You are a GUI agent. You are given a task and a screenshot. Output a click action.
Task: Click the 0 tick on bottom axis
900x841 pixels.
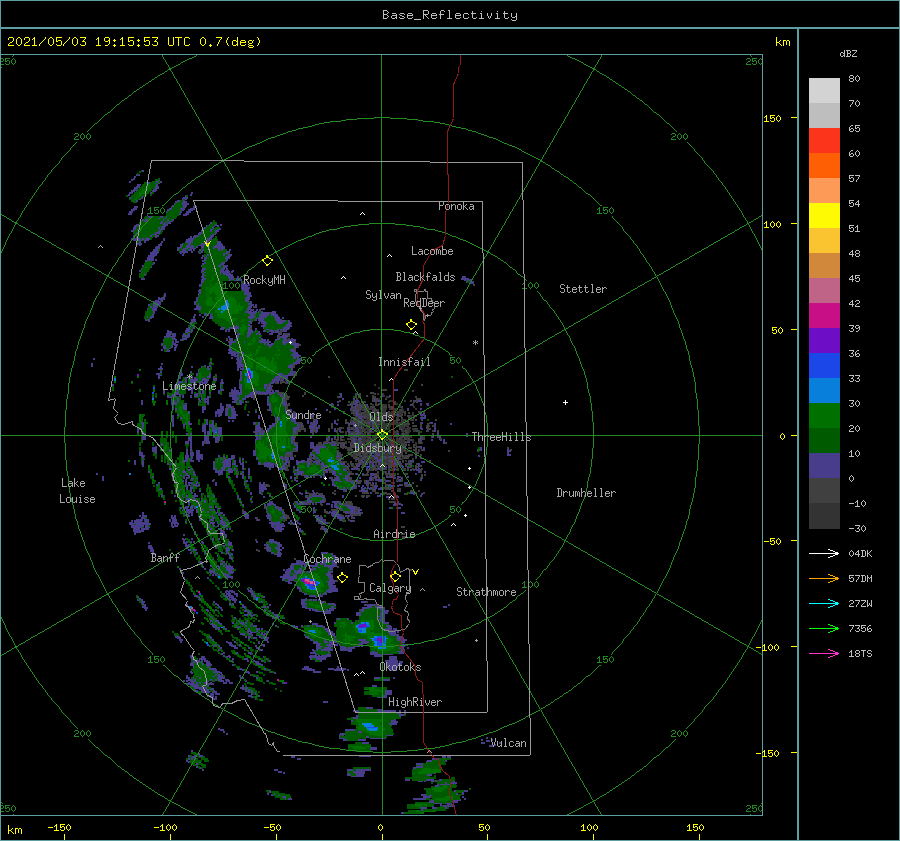(380, 827)
